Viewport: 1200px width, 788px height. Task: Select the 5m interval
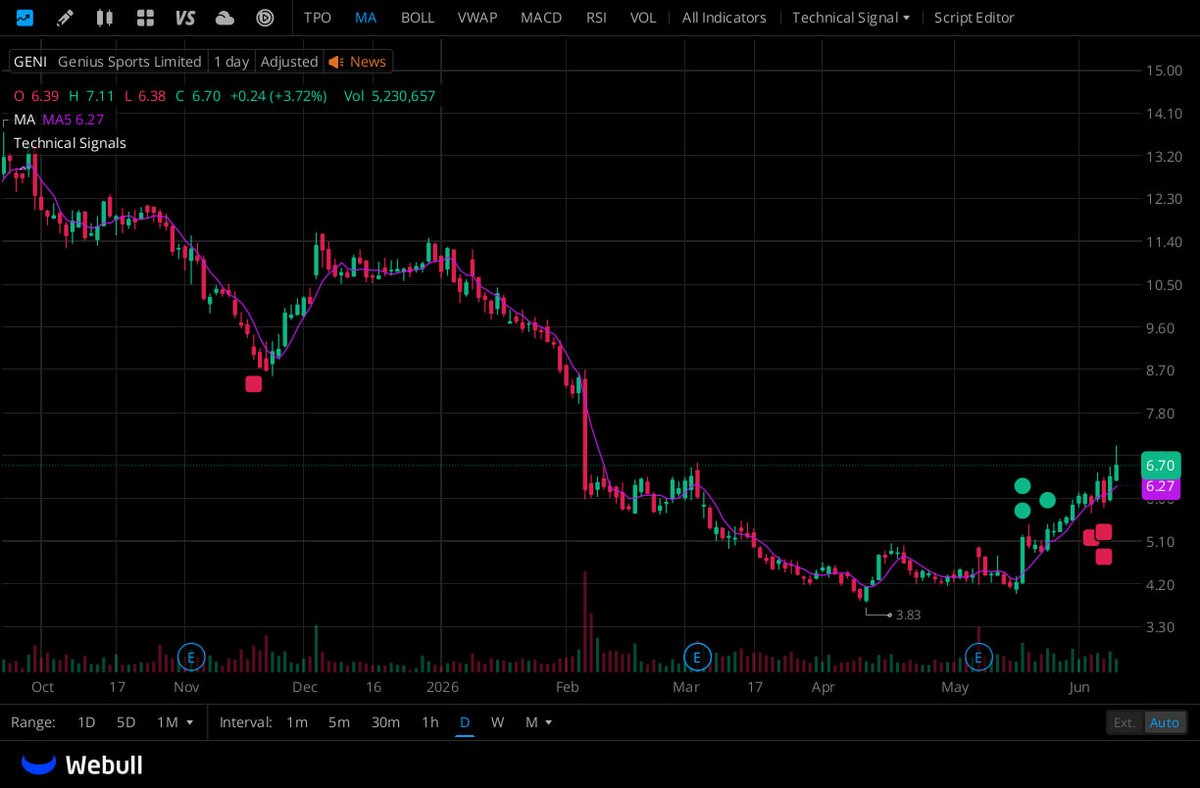pos(339,722)
